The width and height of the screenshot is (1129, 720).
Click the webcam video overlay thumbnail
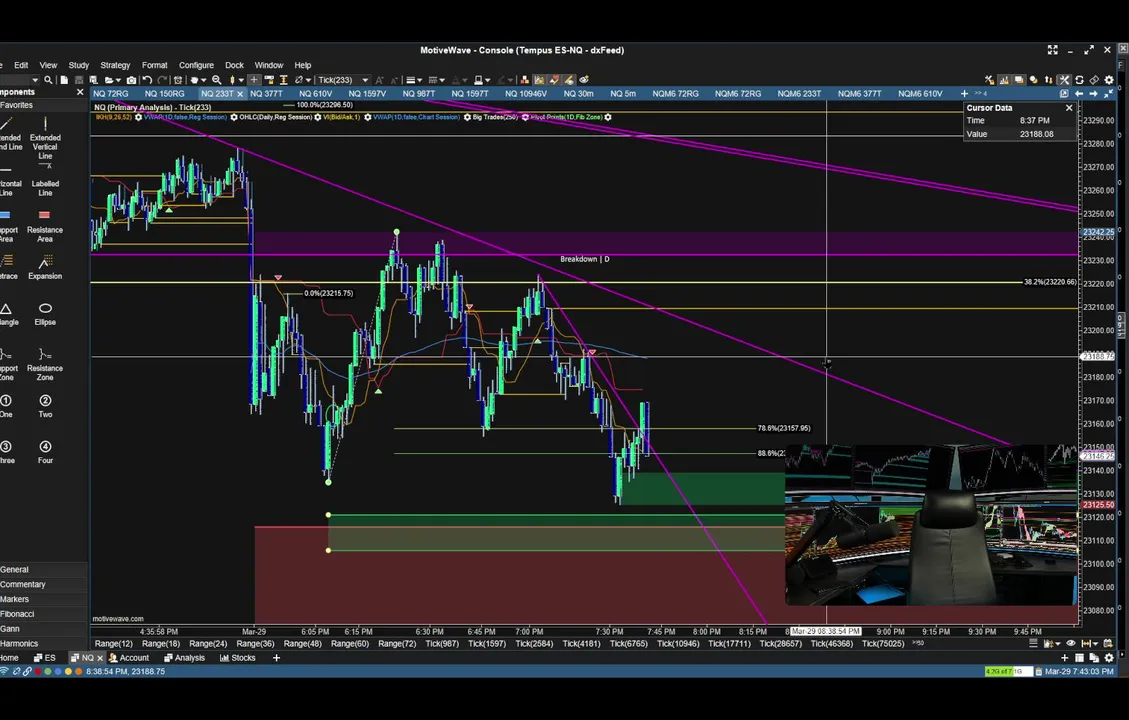click(x=931, y=525)
